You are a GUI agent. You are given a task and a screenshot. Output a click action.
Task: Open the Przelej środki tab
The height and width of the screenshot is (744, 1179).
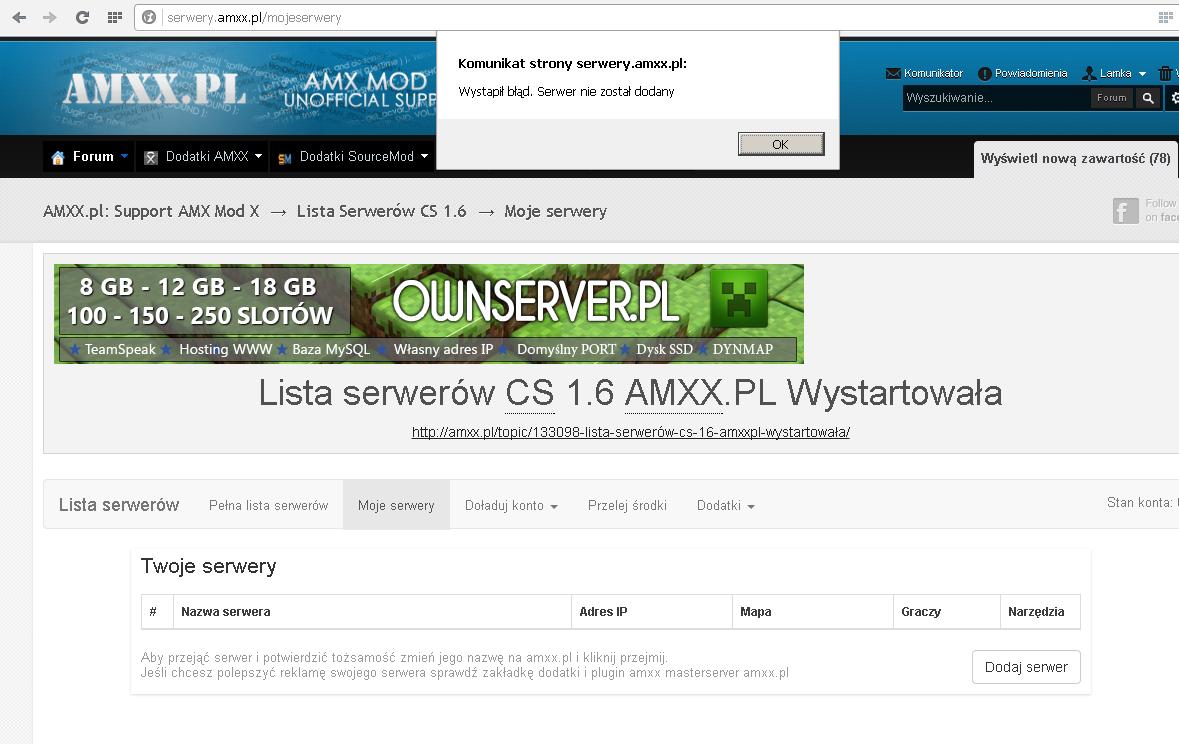click(627, 506)
